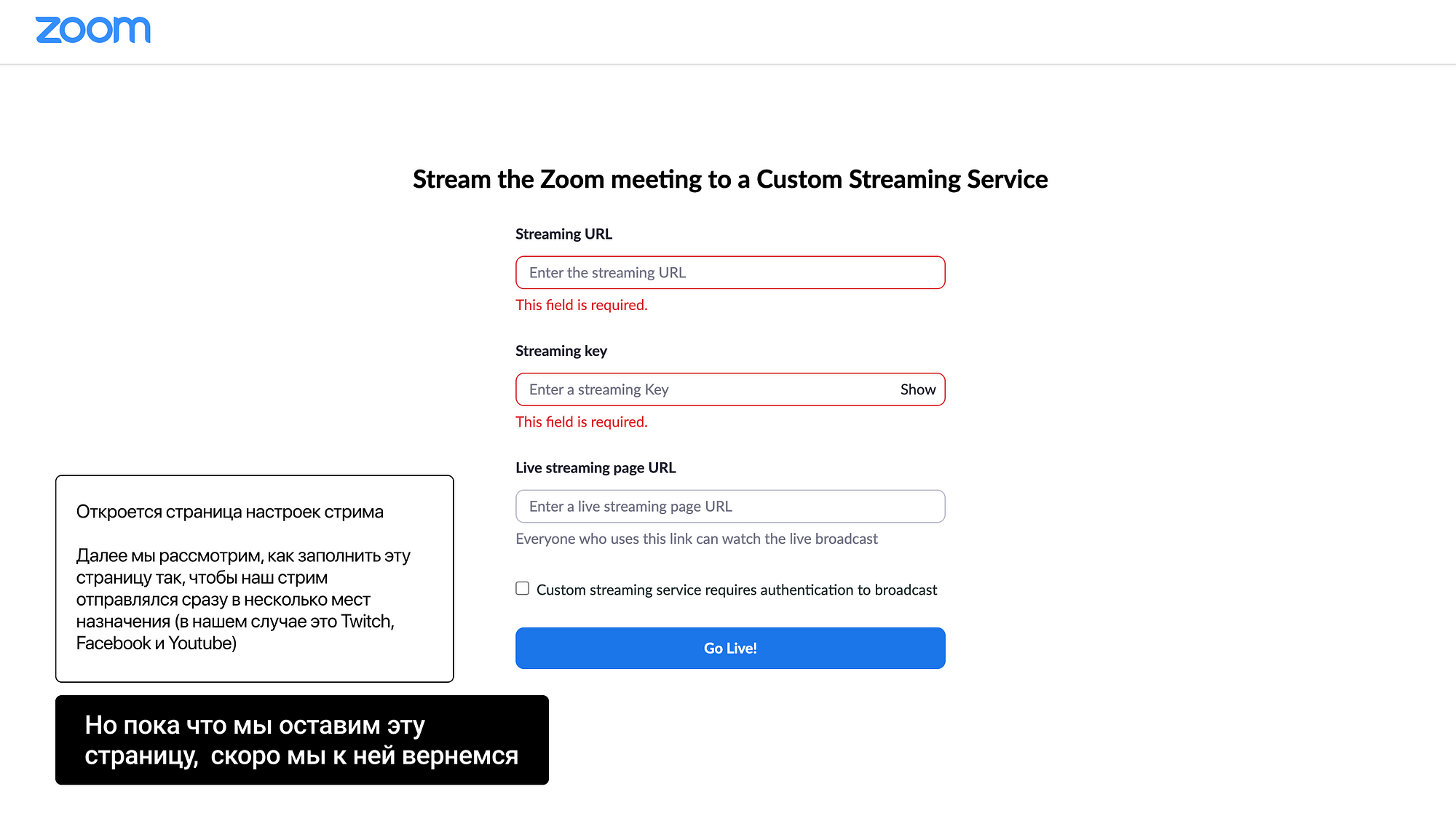Show the streaming key
The height and width of the screenshot is (832, 1456).
918,389
